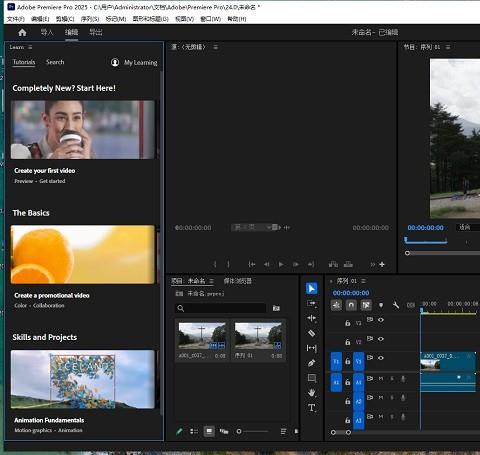Screen dimensions: 480x455
Task: Toggle Linked Selection in timeline
Action: tap(366, 305)
